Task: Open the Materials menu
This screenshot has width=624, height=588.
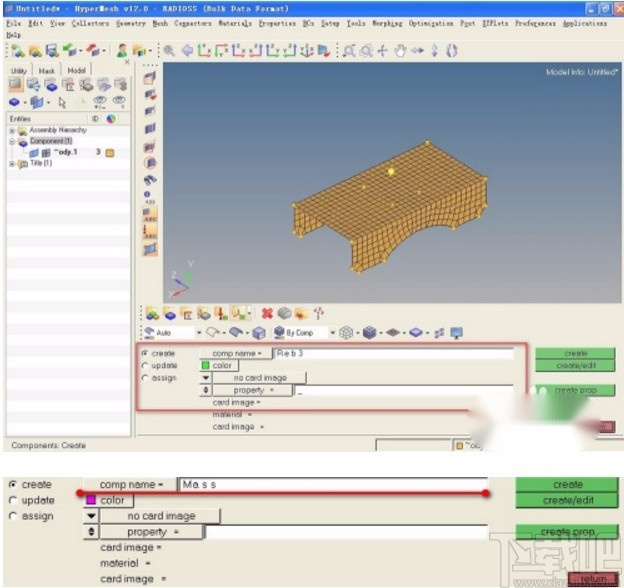Action: (235, 23)
